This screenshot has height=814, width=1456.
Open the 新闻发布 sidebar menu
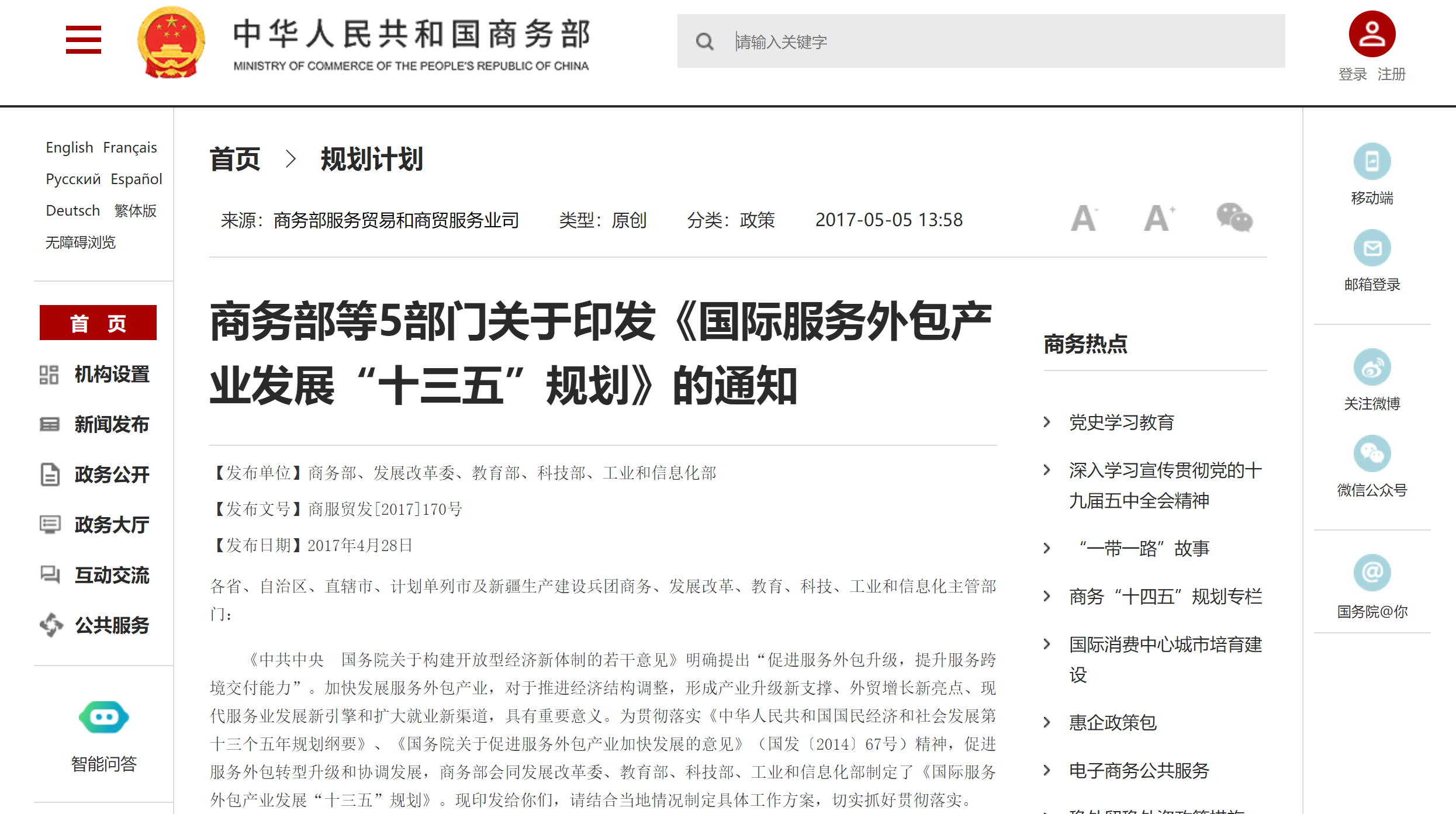[111, 424]
